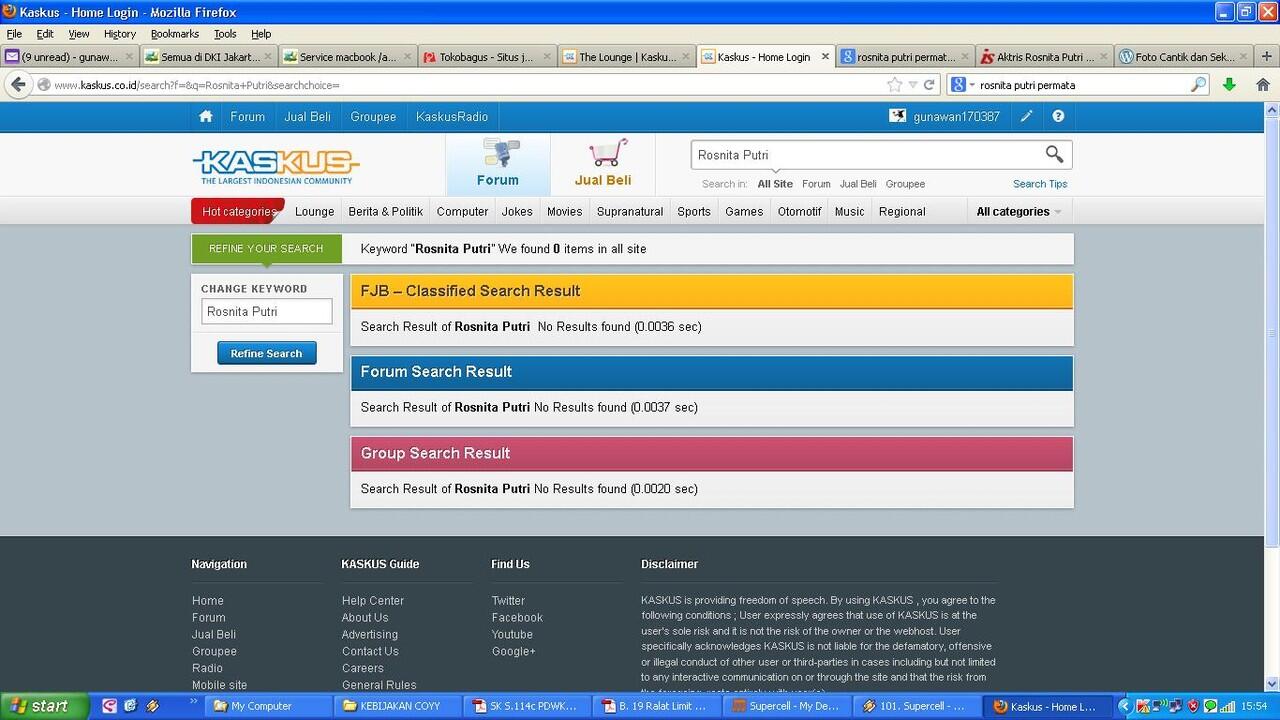
Task: Click the Kaskus home icon in blue navbar
Action: pyautogui.click(x=206, y=117)
